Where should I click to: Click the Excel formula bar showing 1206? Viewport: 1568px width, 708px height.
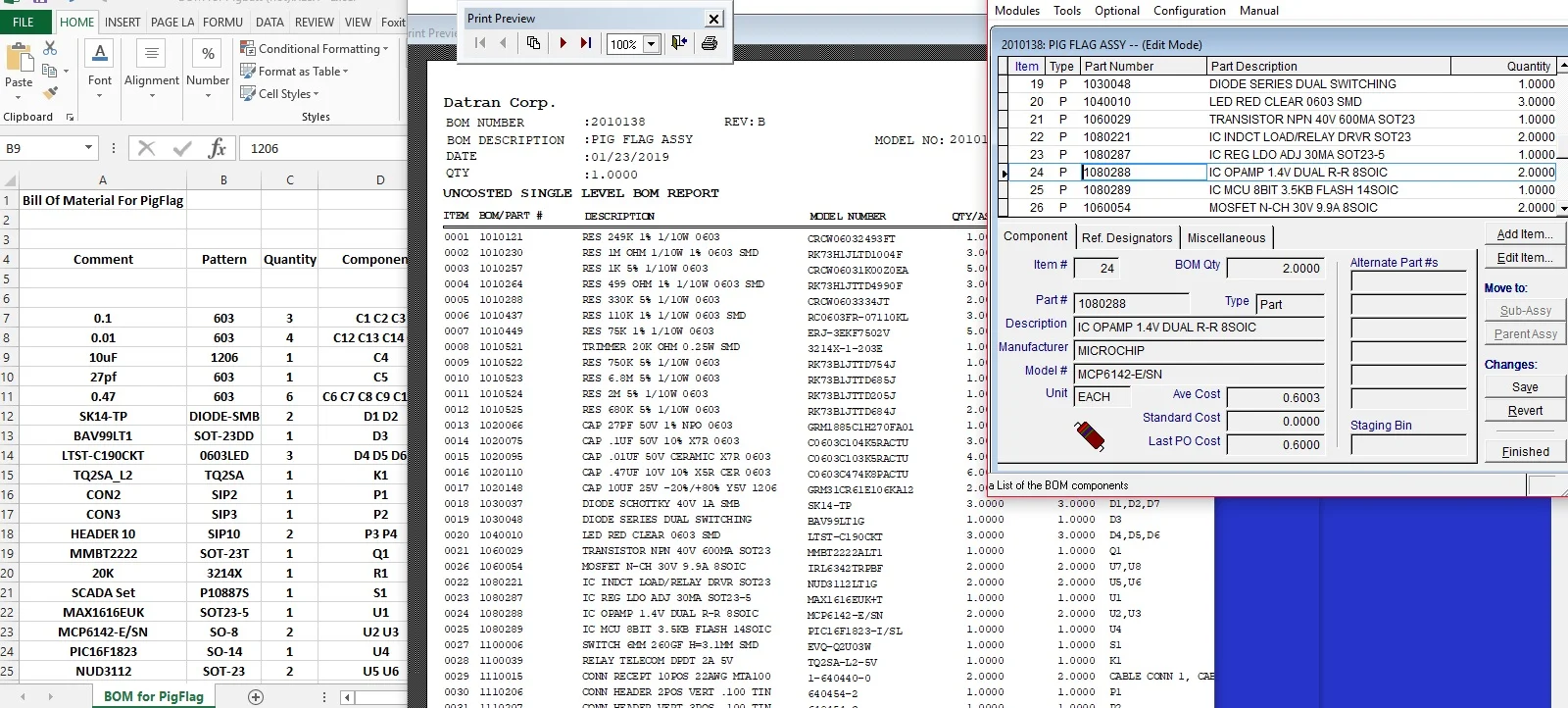pos(323,148)
